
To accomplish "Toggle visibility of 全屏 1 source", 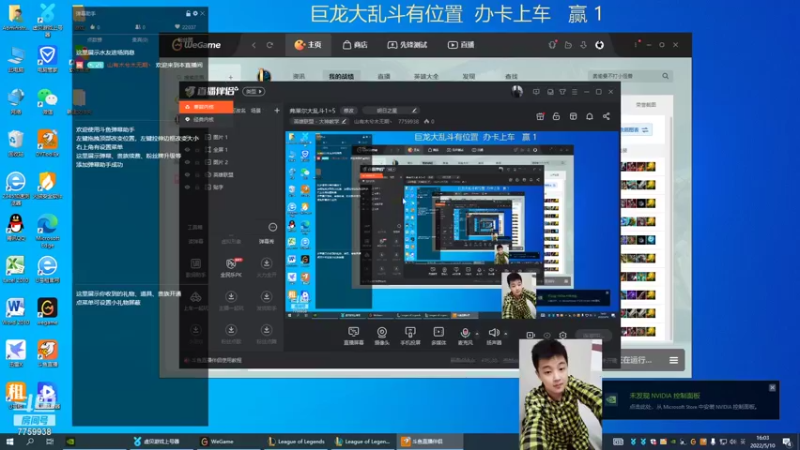I will click(x=187, y=149).
